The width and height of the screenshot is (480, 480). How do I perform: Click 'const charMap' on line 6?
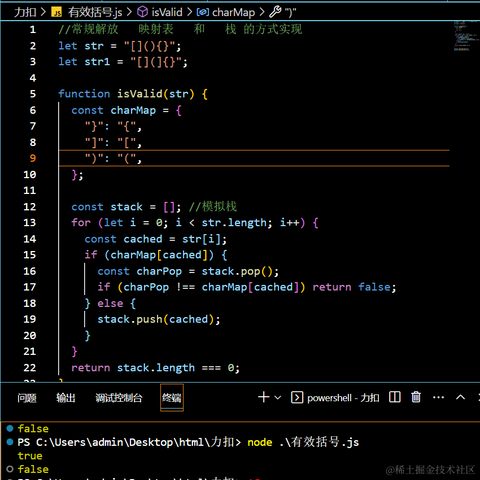tap(114, 110)
